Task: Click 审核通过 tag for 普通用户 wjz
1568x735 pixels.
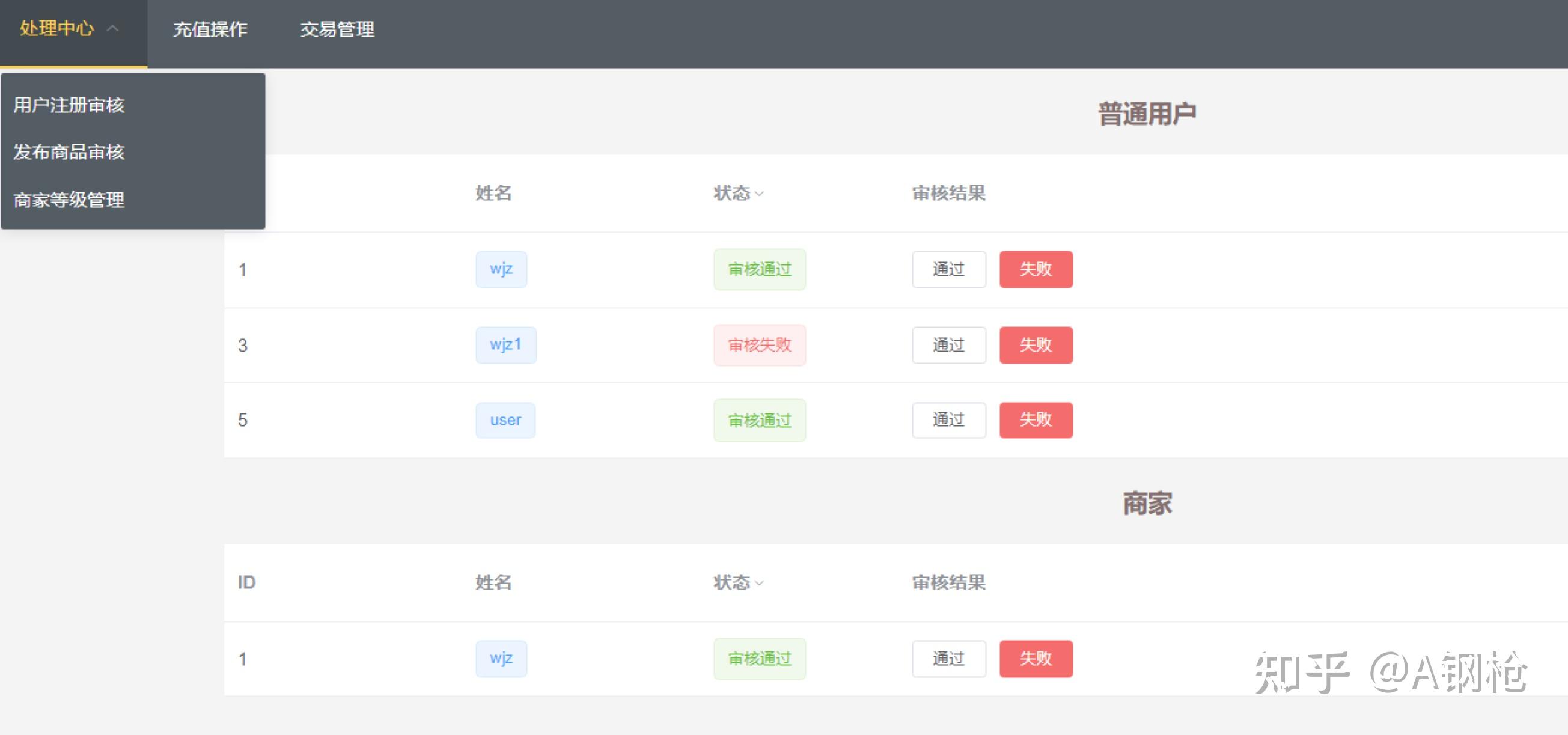Action: pos(760,269)
